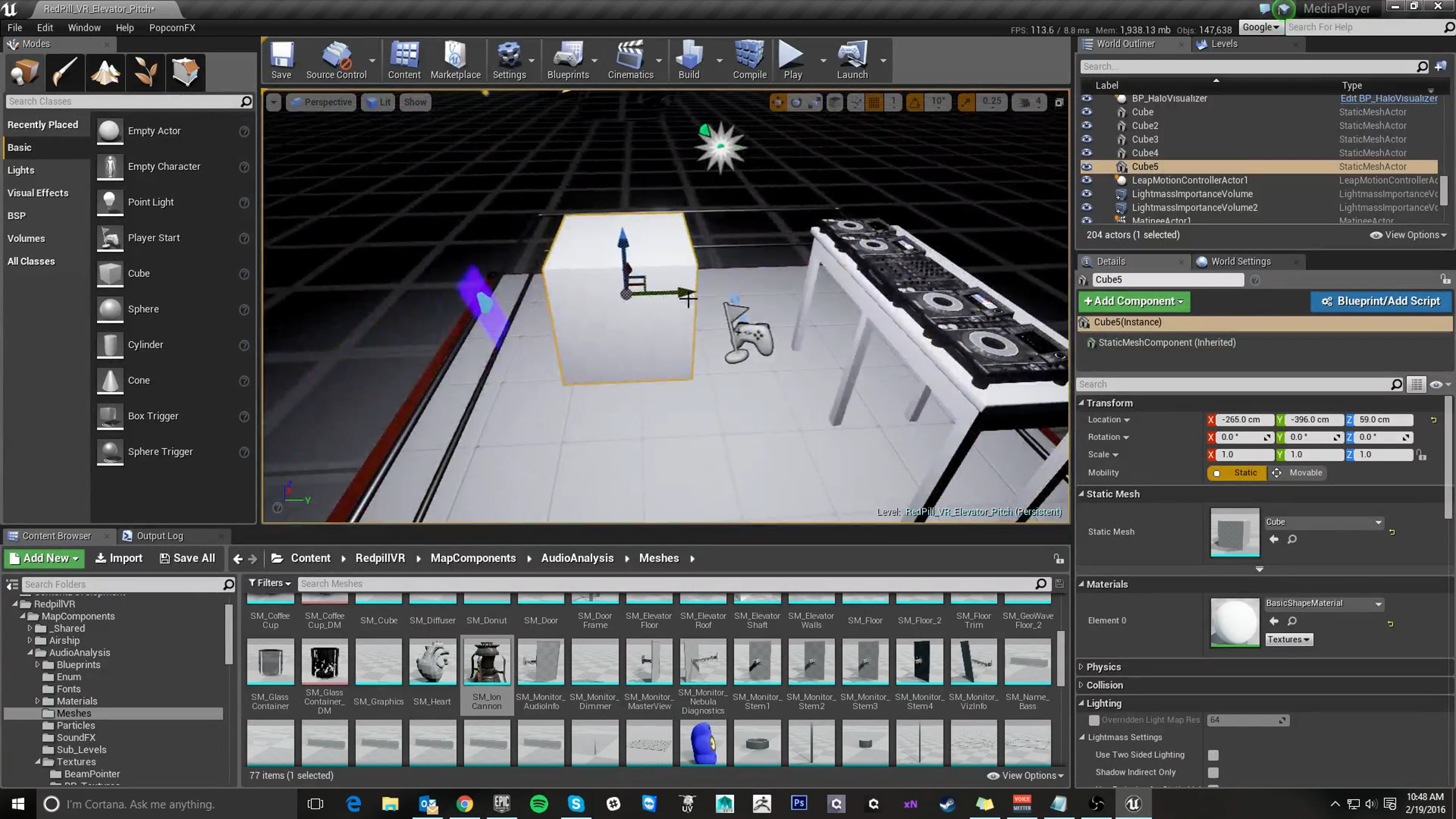Open the PopcornFX menu
This screenshot has width=1456, height=819.
[x=172, y=28]
